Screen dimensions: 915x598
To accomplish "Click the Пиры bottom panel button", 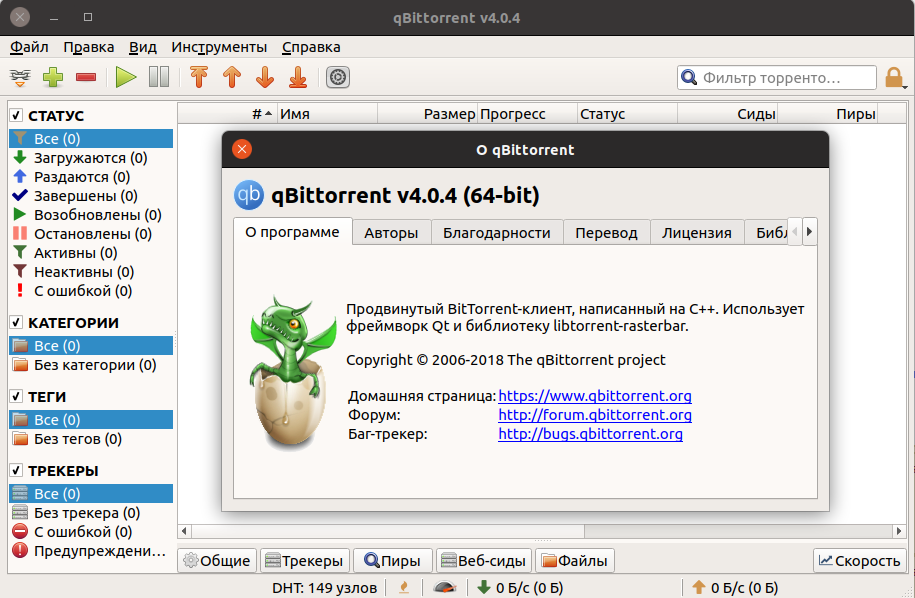I will pyautogui.click(x=392, y=561).
